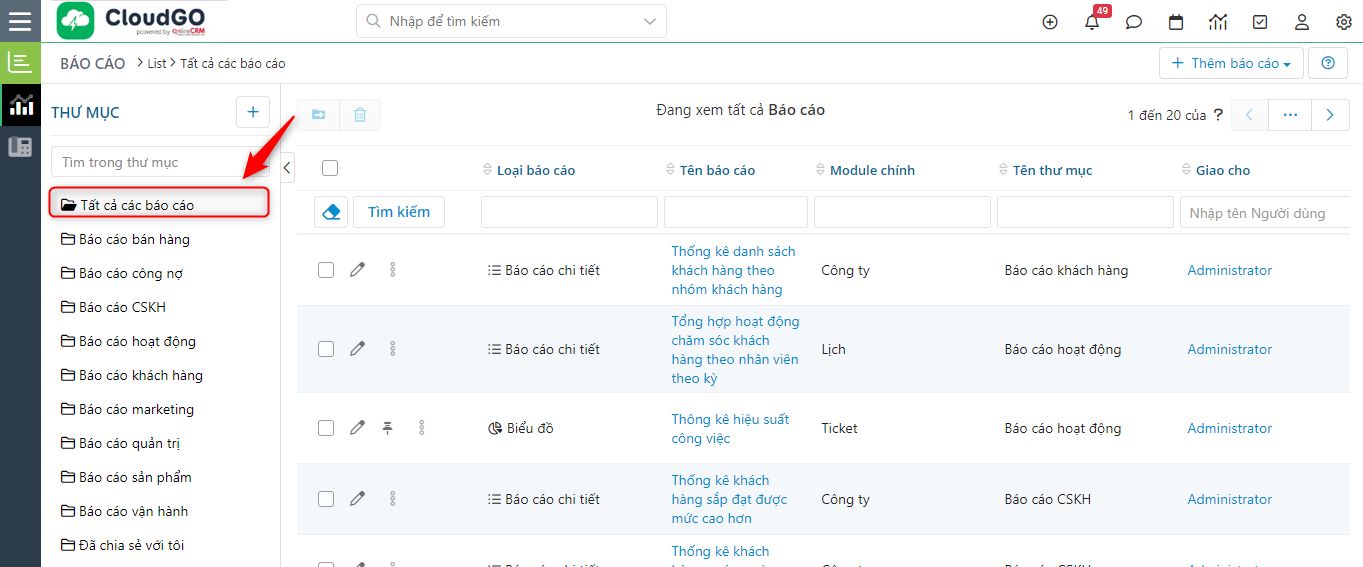This screenshot has width=1363, height=567.
Task: Check the first report row checkbox
Action: [326, 270]
